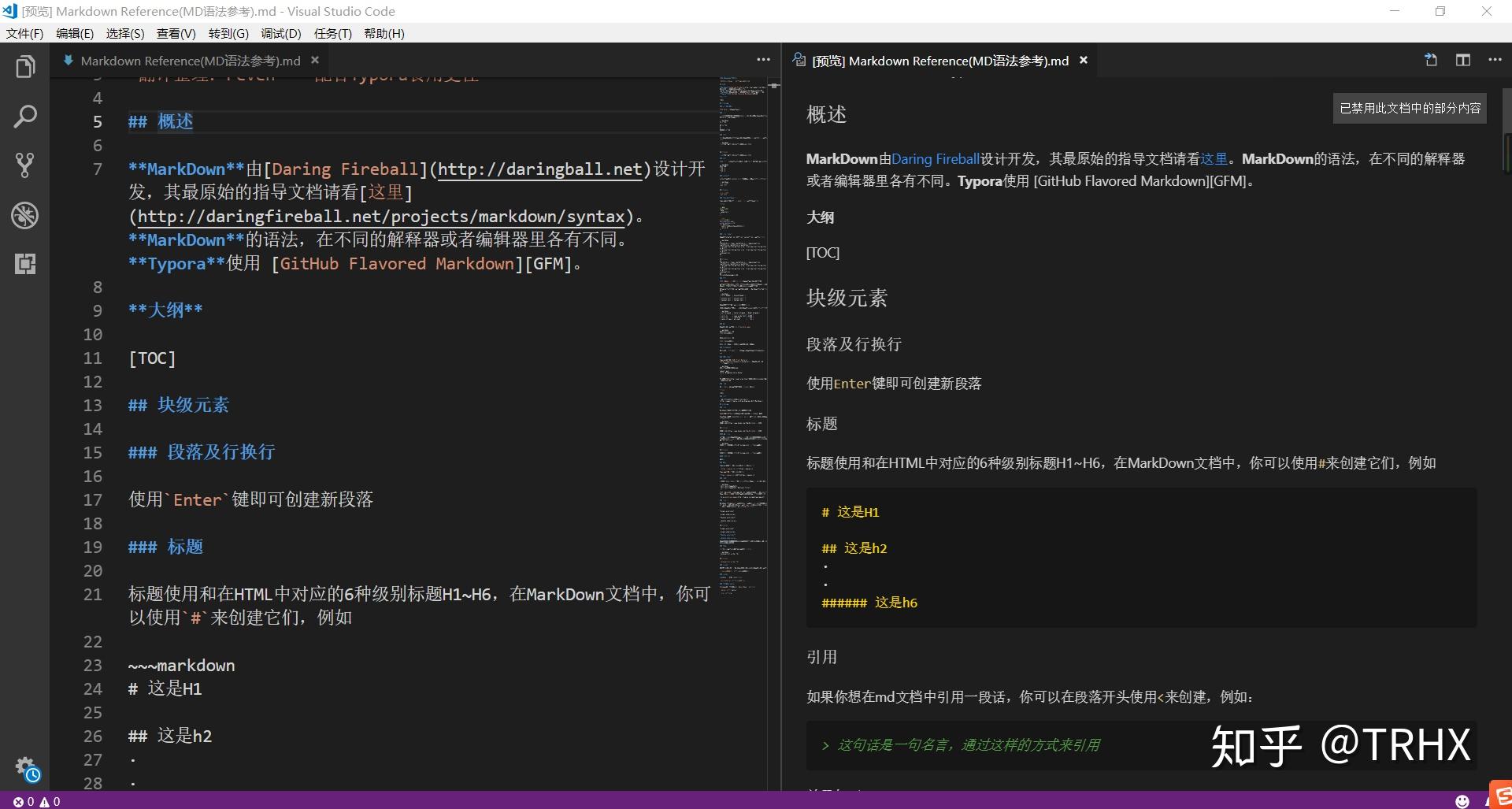Open the Run and Debug view
Image resolution: width=1512 pixels, height=809 pixels.
coord(25,215)
